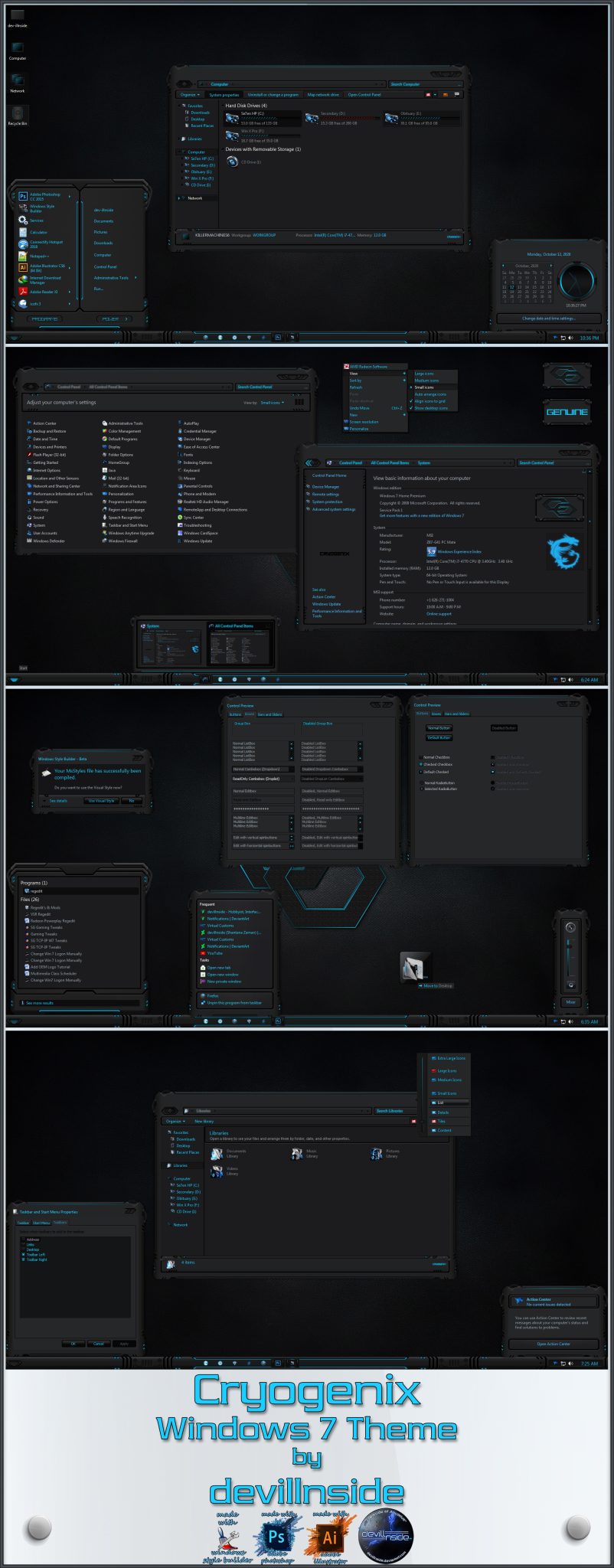Expand Administrative Tools submenu in Start menu
614x1568 pixels.
113,278
